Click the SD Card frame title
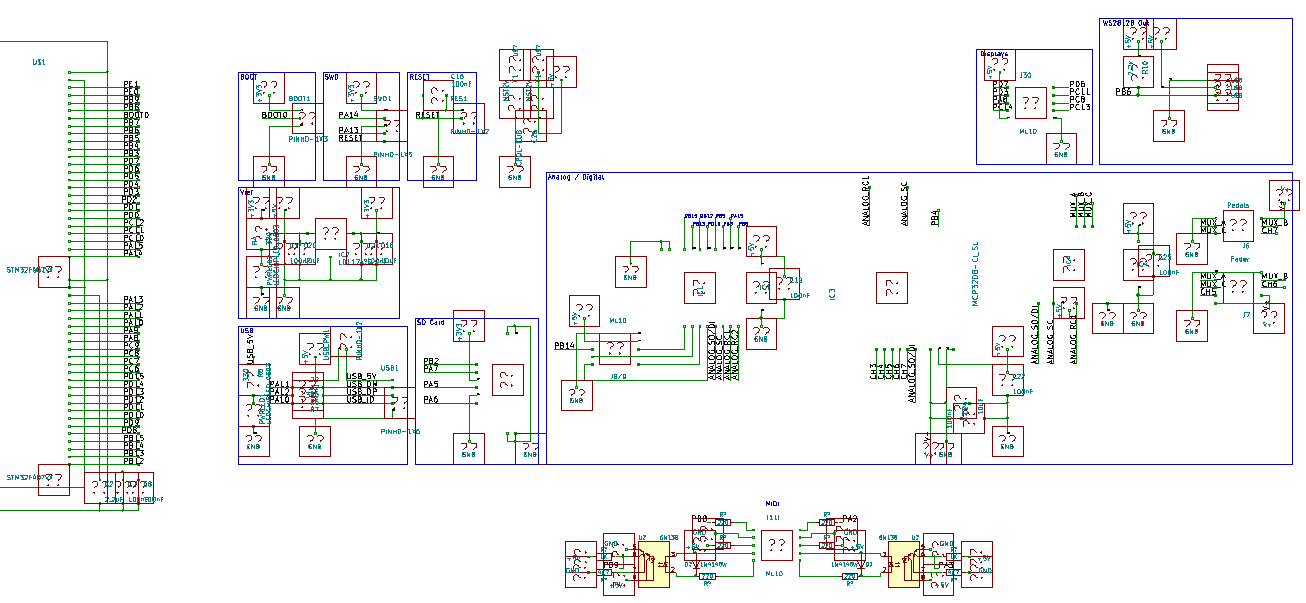The width and height of the screenshot is (1306, 603). (430, 323)
